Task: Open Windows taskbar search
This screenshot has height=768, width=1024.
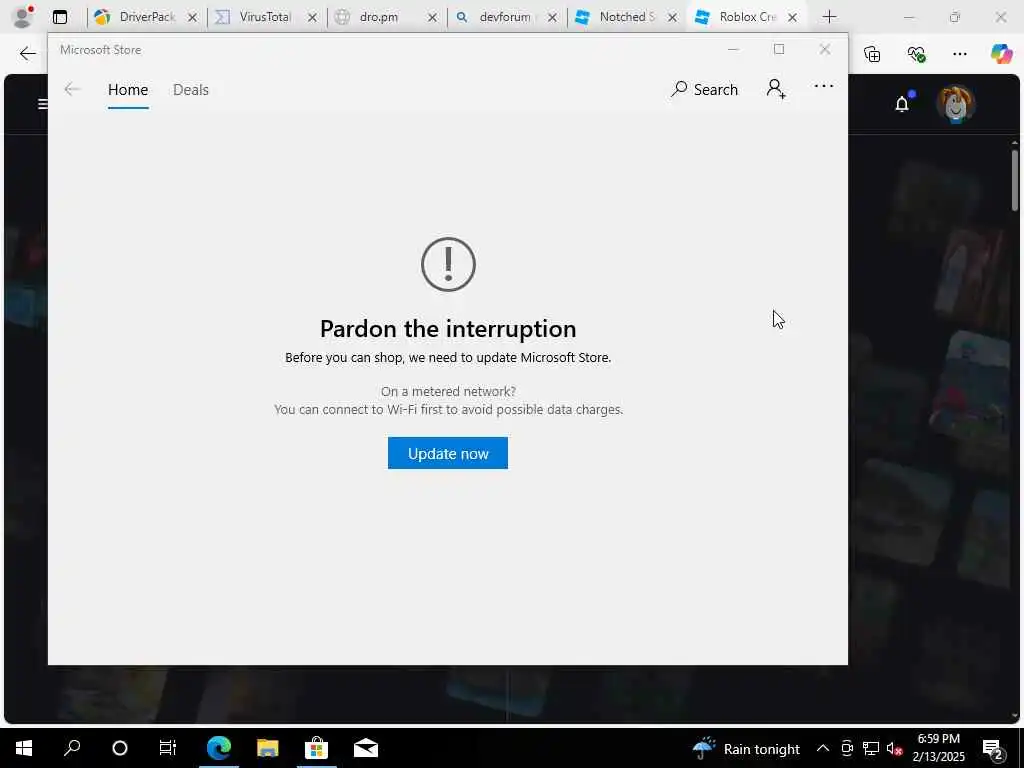Action: click(x=72, y=748)
